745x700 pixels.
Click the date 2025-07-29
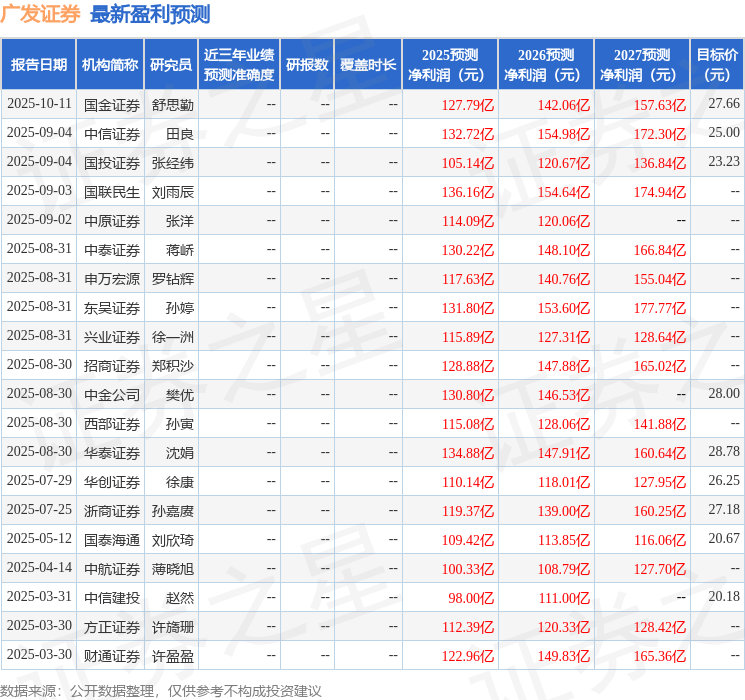tap(39, 480)
